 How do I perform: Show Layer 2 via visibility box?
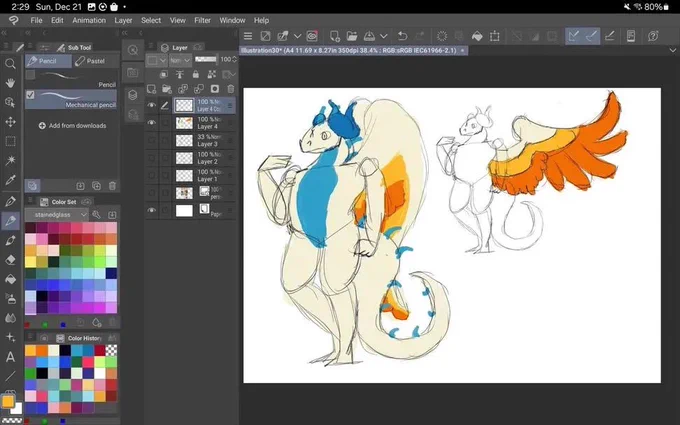[x=151, y=158]
